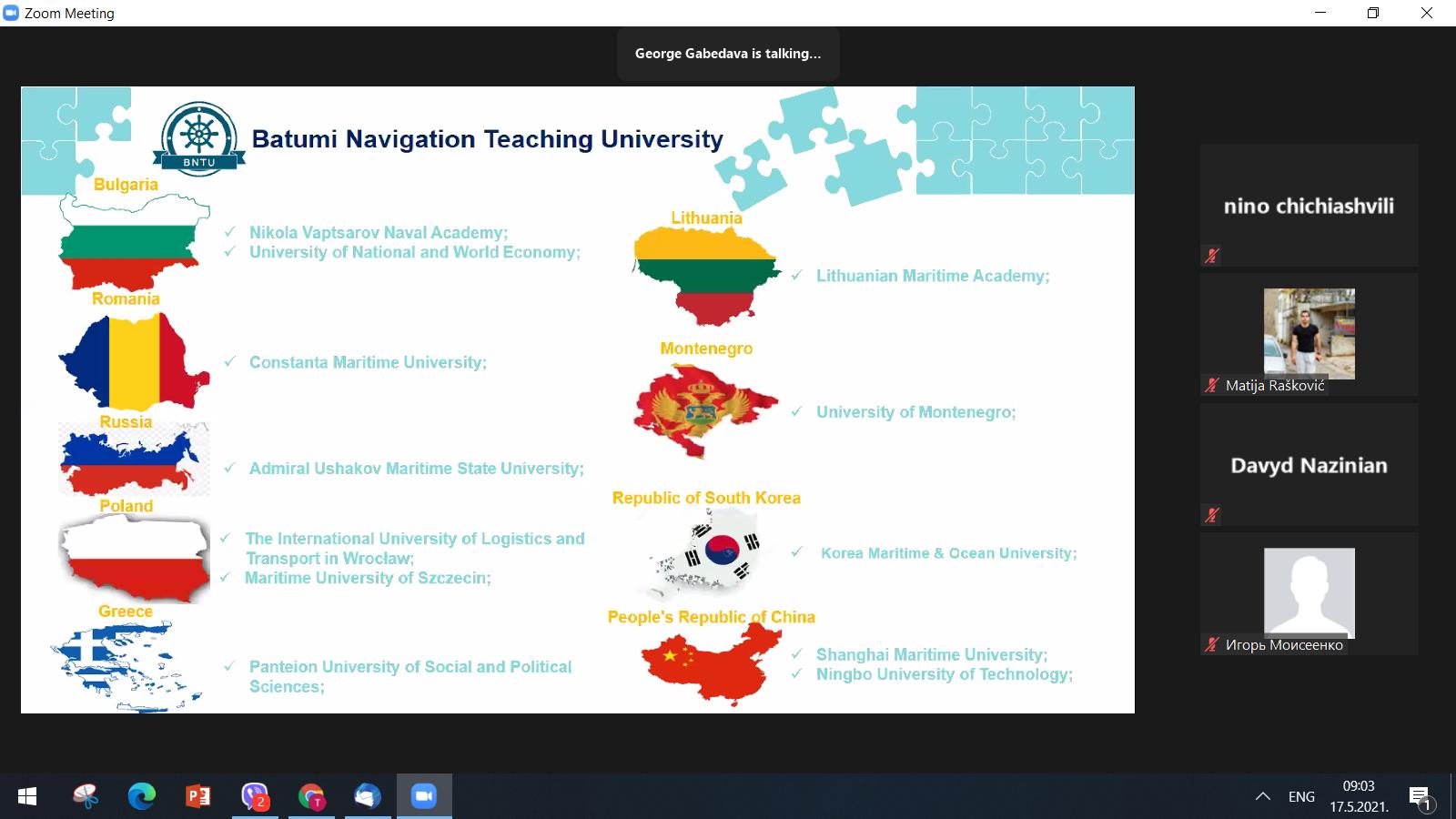Open the Snipping tool taskbar icon
Screen dimensions: 1456x819
click(x=86, y=796)
